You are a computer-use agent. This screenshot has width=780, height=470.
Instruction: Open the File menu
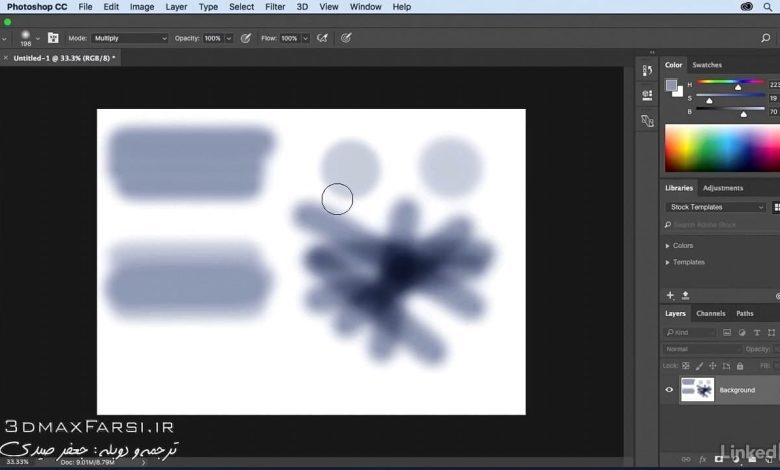tap(85, 7)
